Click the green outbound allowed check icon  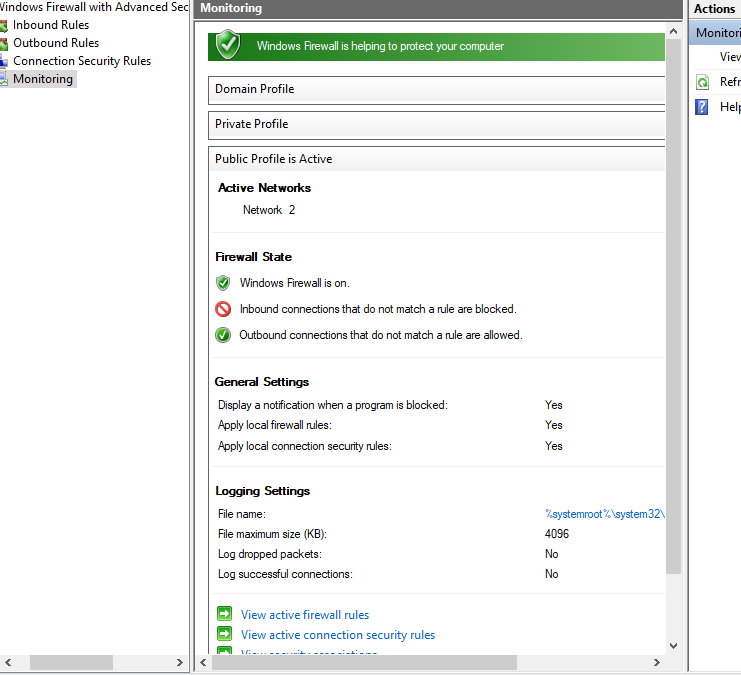[x=223, y=335]
